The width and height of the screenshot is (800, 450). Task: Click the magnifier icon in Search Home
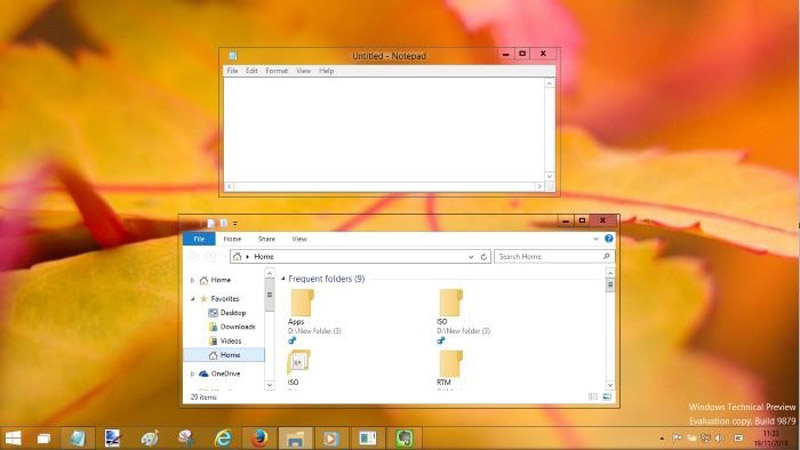[x=606, y=256]
